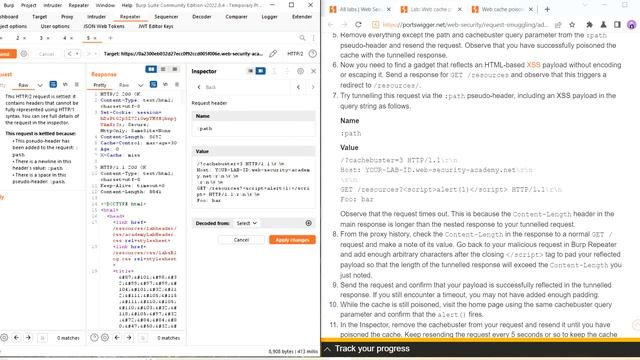The width and height of the screenshot is (640, 360).
Task: Select response Pretty view tab
Action: (x=100, y=85)
